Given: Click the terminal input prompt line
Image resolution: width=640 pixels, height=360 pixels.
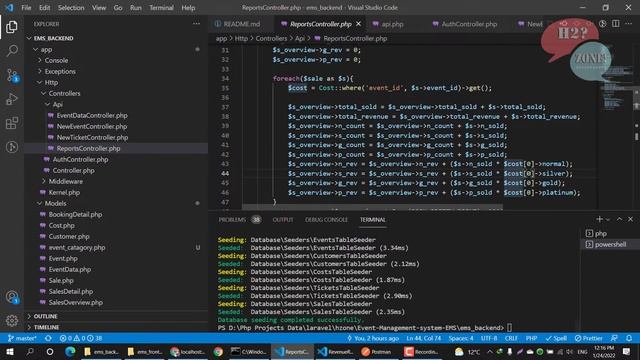Looking at the screenshot, I should pyautogui.click(x=365, y=328).
